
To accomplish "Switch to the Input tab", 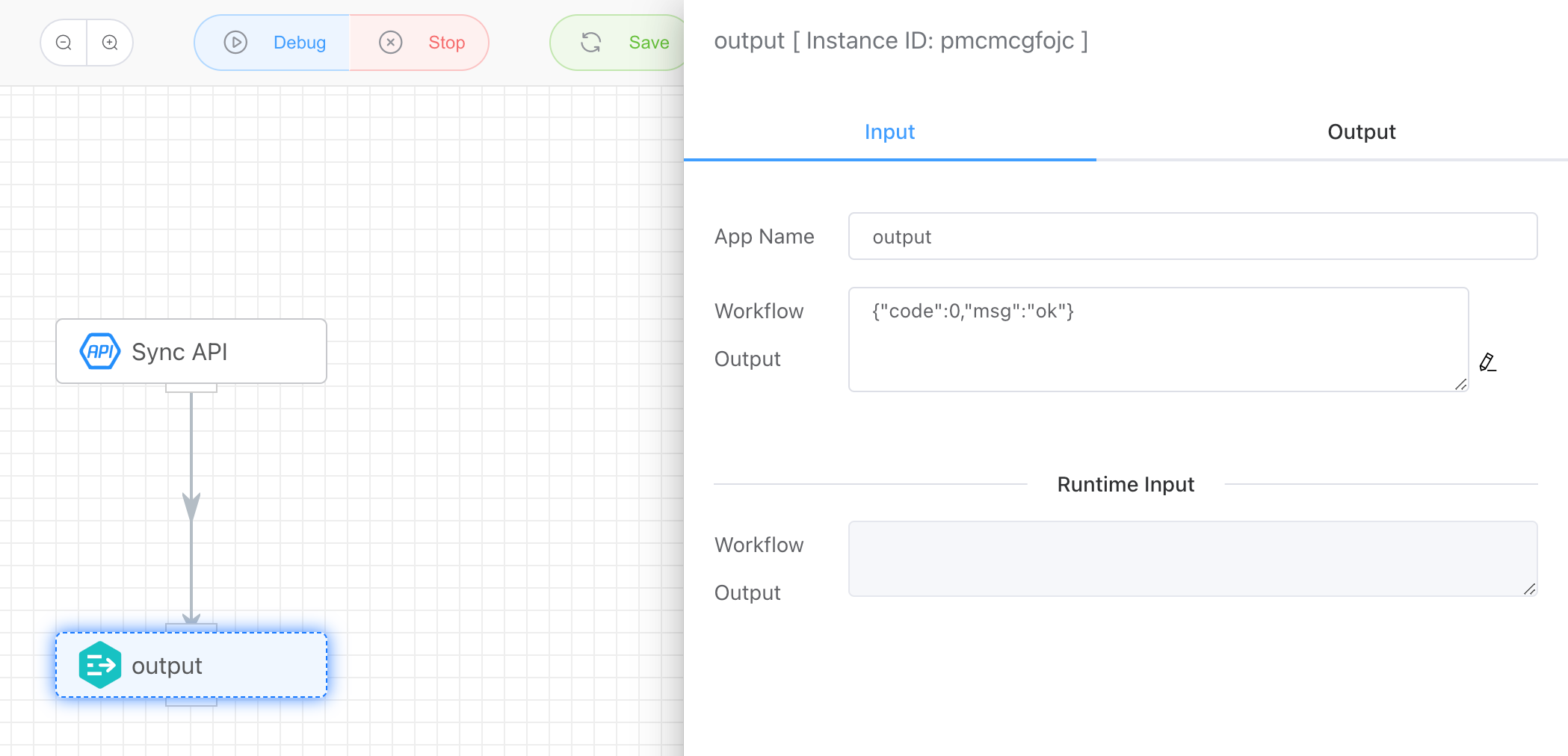I will point(889,132).
